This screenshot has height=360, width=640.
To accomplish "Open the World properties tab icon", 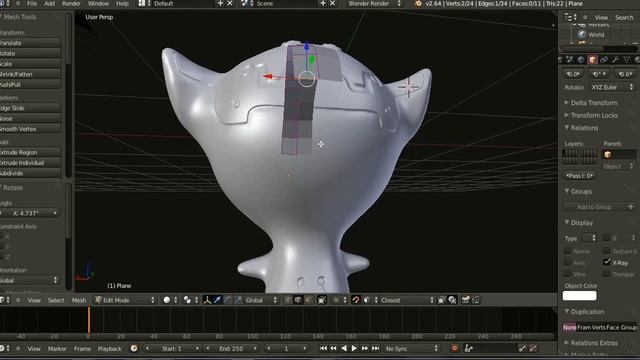I will pos(581,60).
